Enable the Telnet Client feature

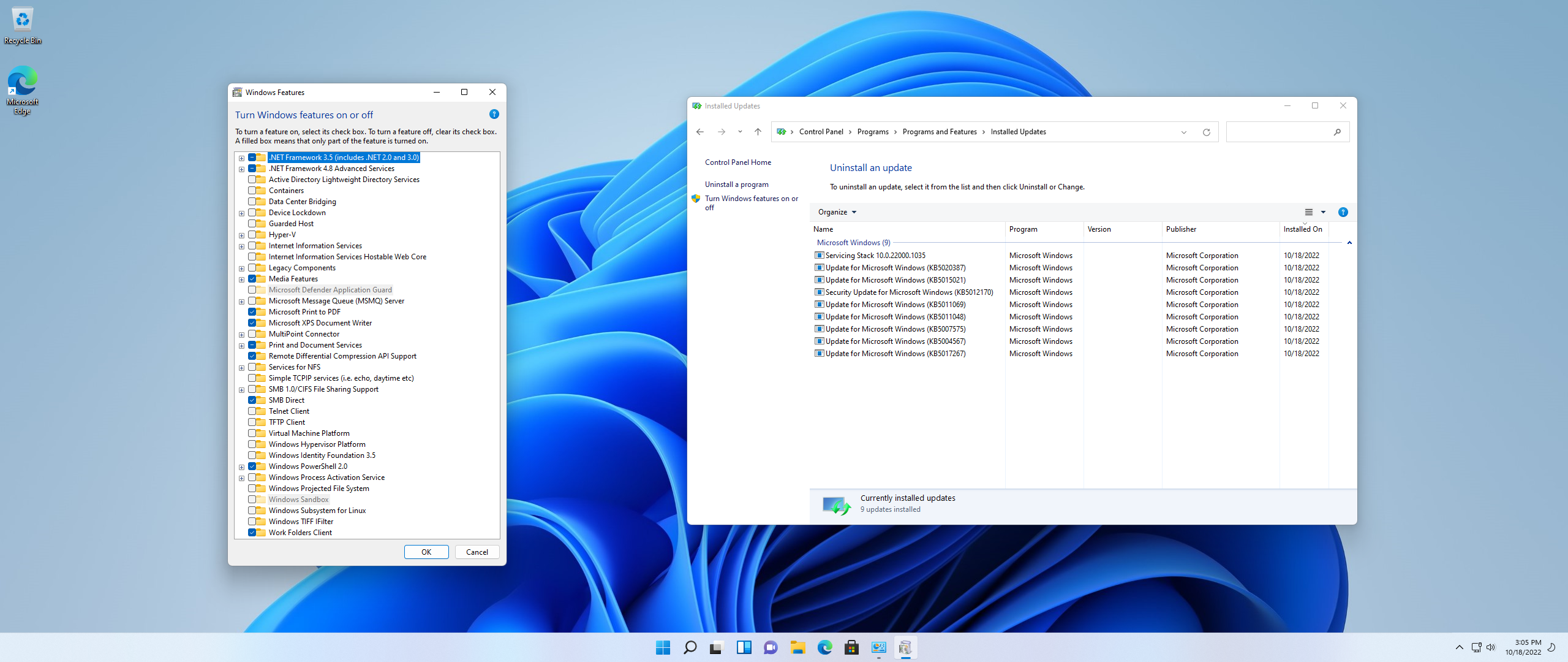click(252, 411)
